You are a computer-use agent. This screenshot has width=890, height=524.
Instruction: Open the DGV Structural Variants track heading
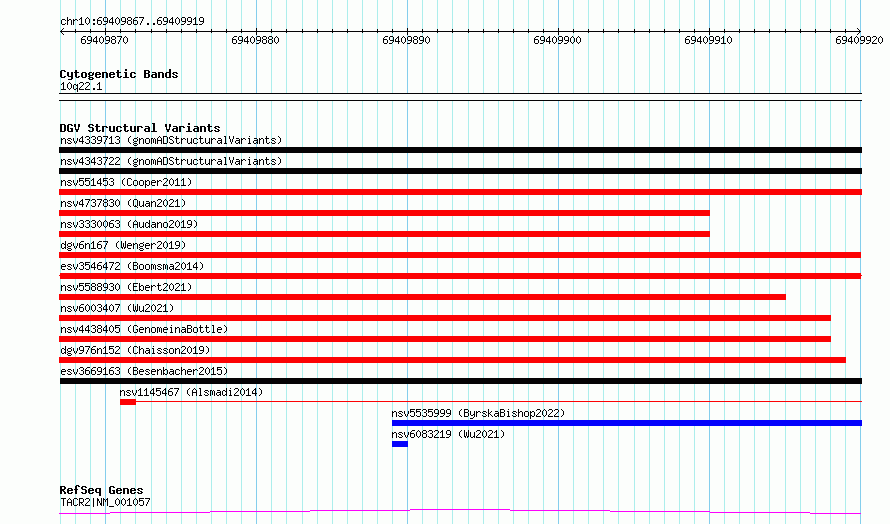[140, 128]
